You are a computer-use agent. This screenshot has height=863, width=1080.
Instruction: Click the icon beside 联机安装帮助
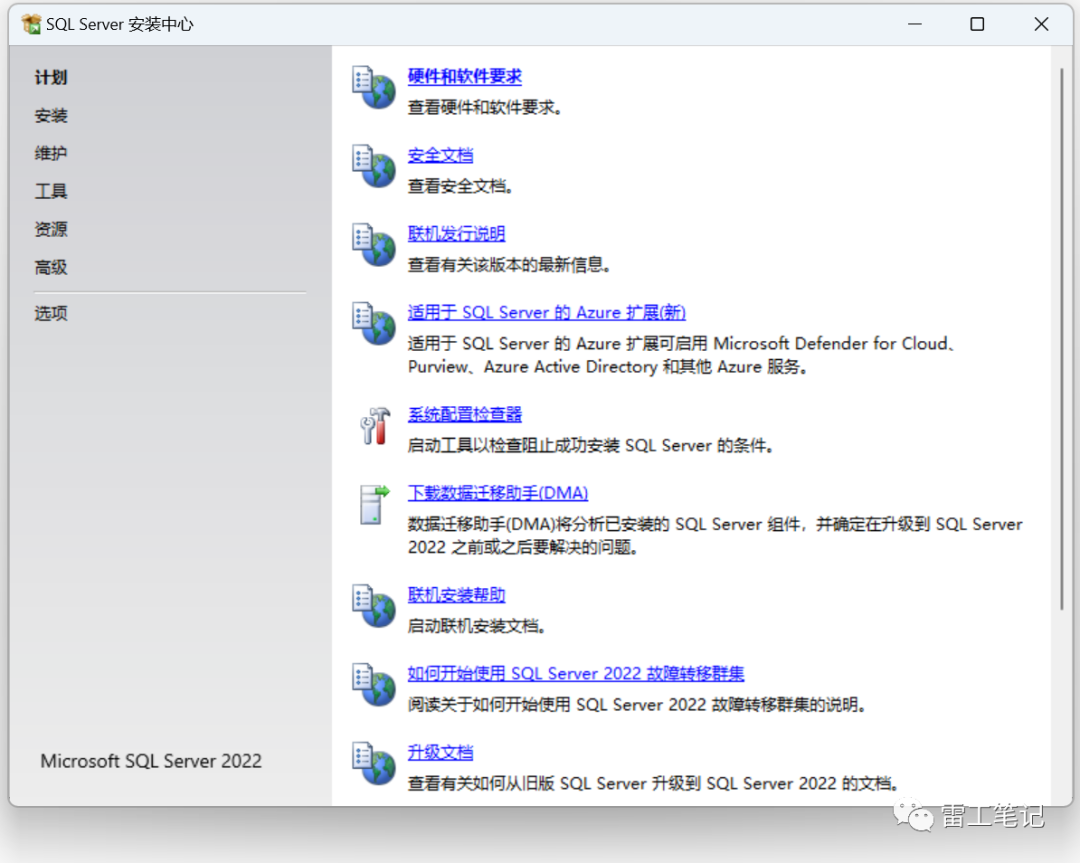(x=374, y=606)
